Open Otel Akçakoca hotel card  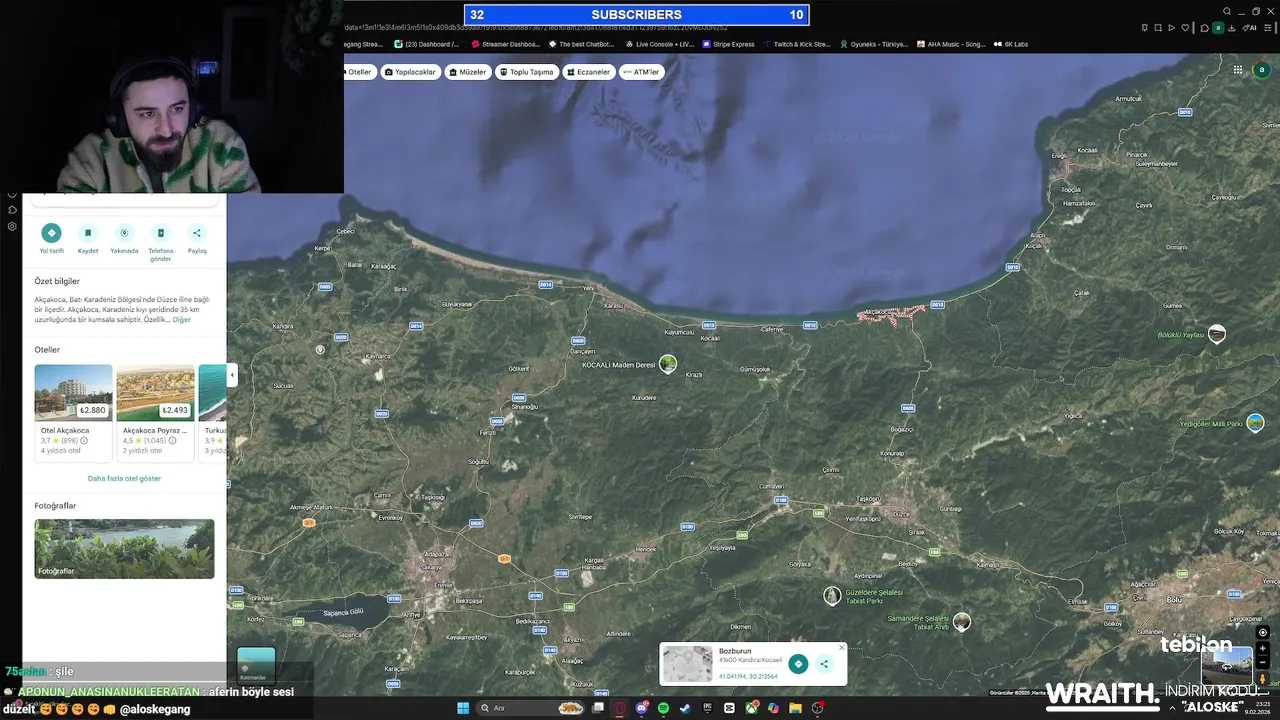click(73, 413)
